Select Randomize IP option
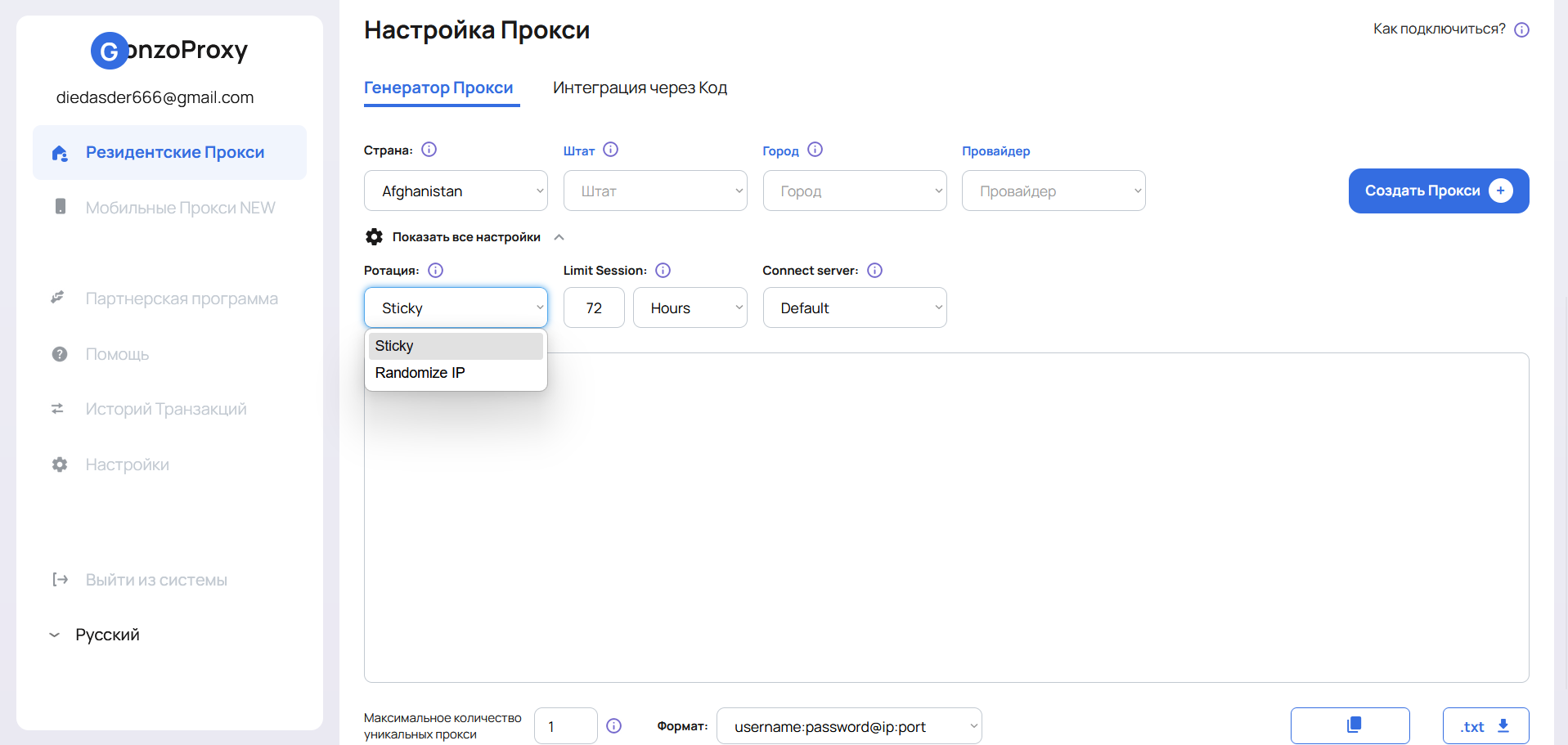 tap(456, 373)
